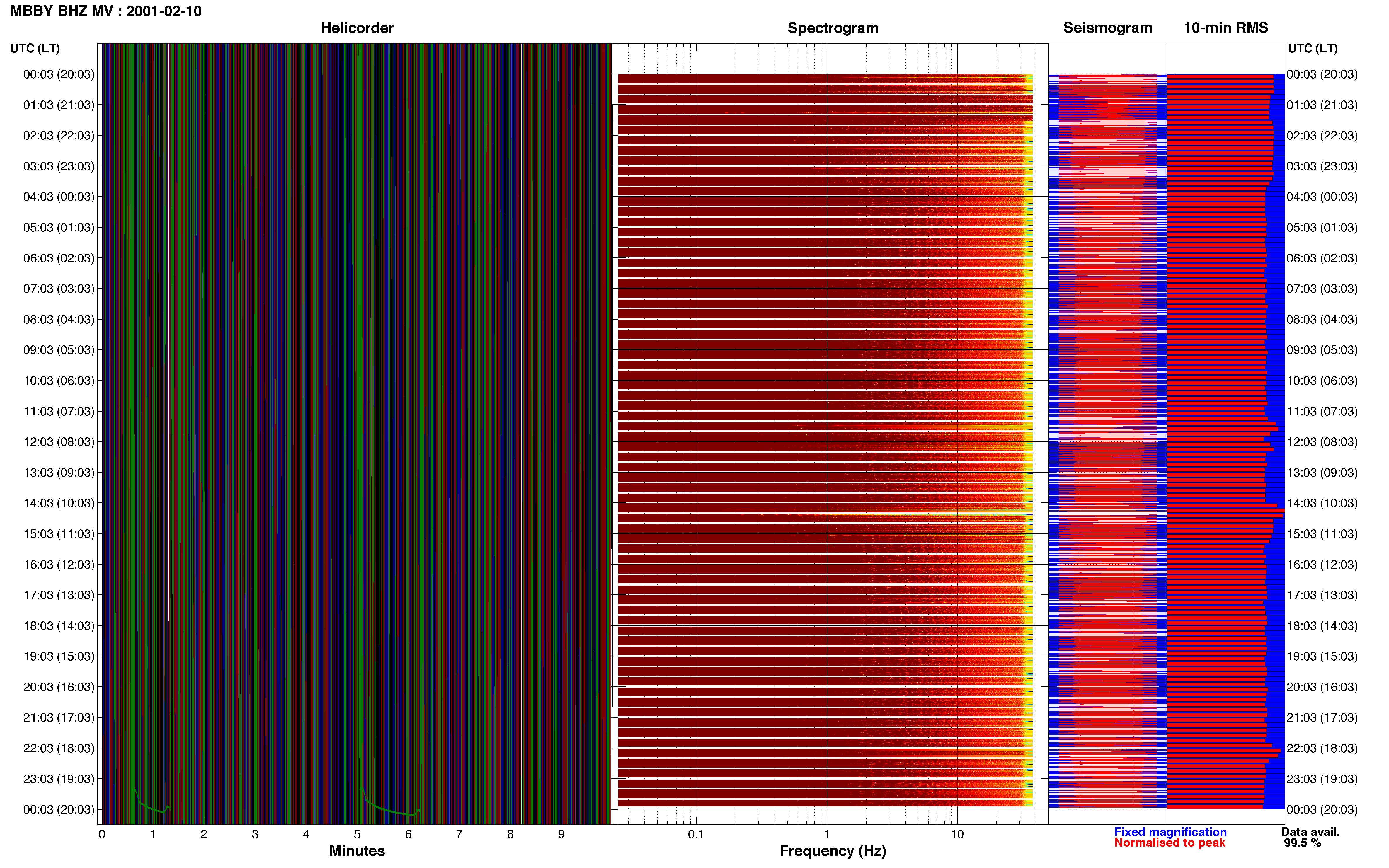Click the blue 'Fixed magnification' legend
Screen dimensions: 1389x868
point(1170,832)
